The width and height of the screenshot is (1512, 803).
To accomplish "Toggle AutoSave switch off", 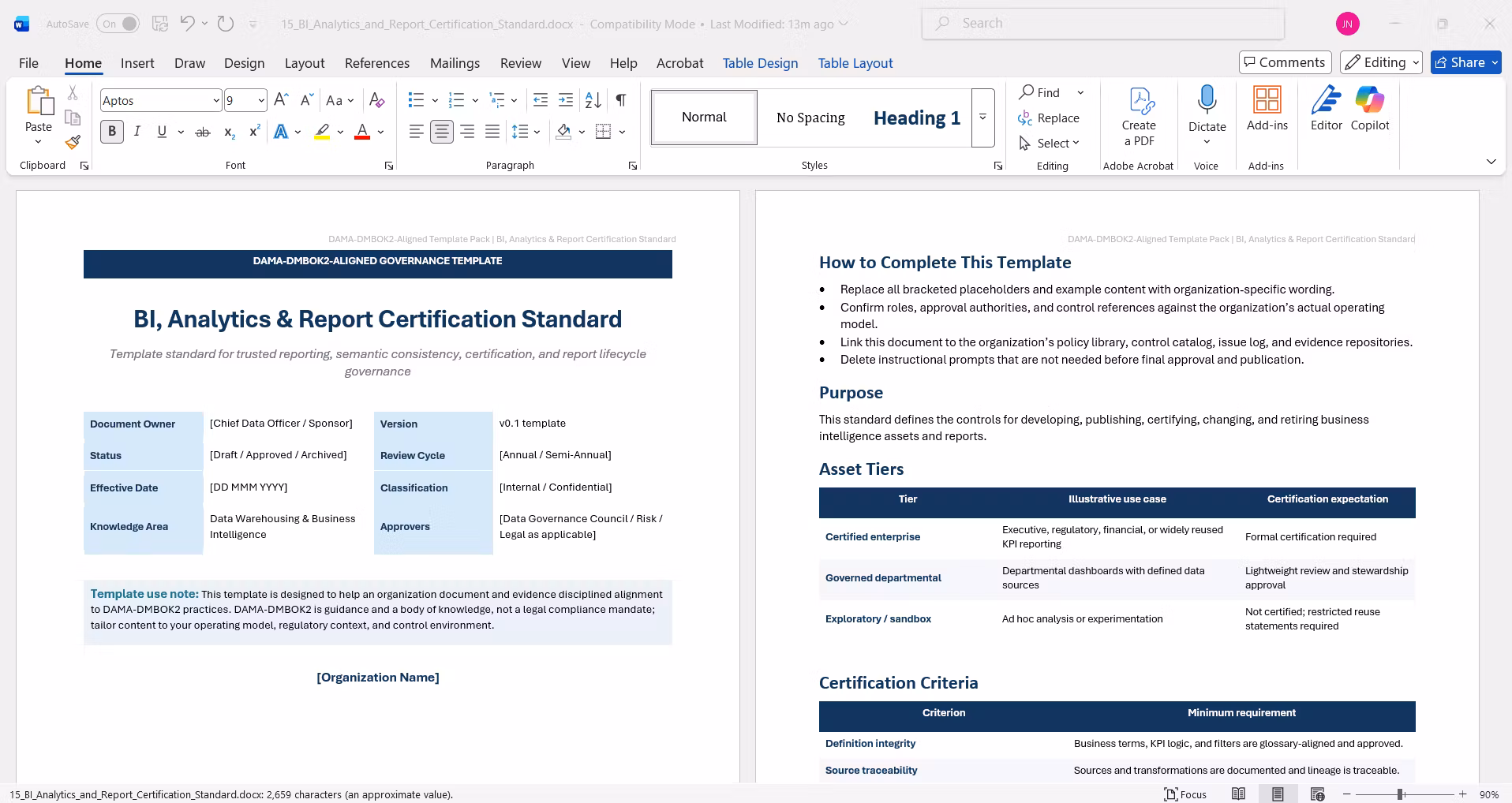I will 118,24.
